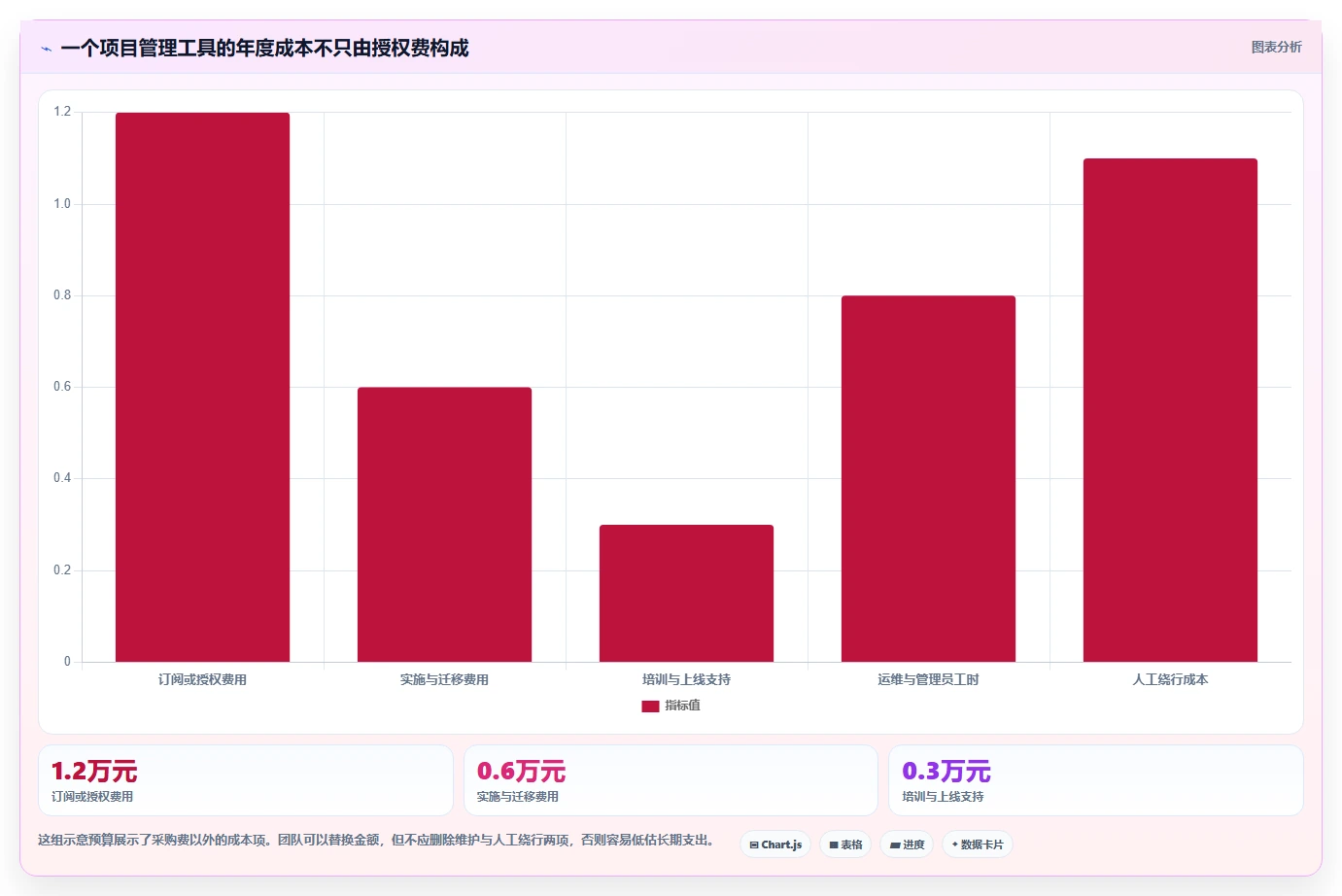The height and width of the screenshot is (896, 1342).
Task: Click the 指标值 legend label
Action: [682, 706]
